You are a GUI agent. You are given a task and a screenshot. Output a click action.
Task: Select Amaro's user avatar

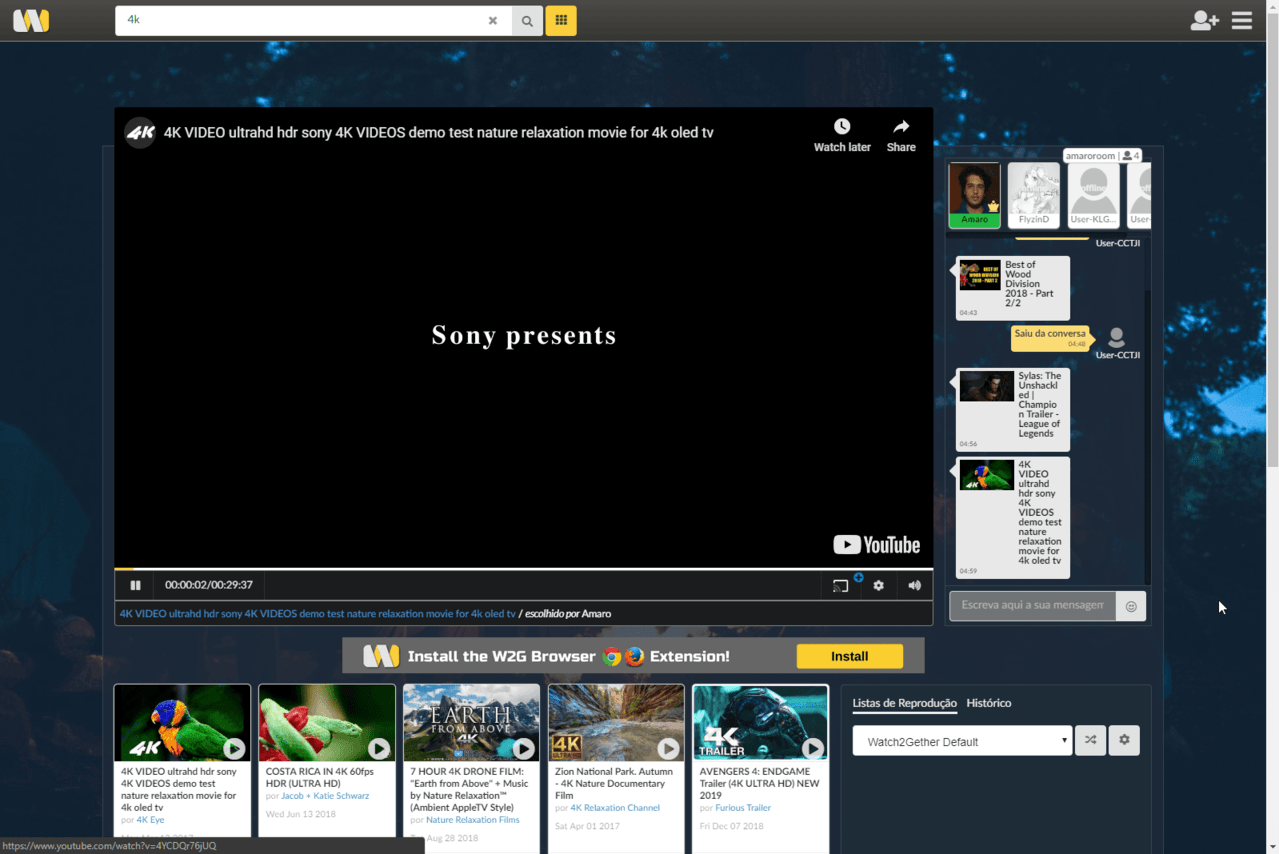[974, 196]
